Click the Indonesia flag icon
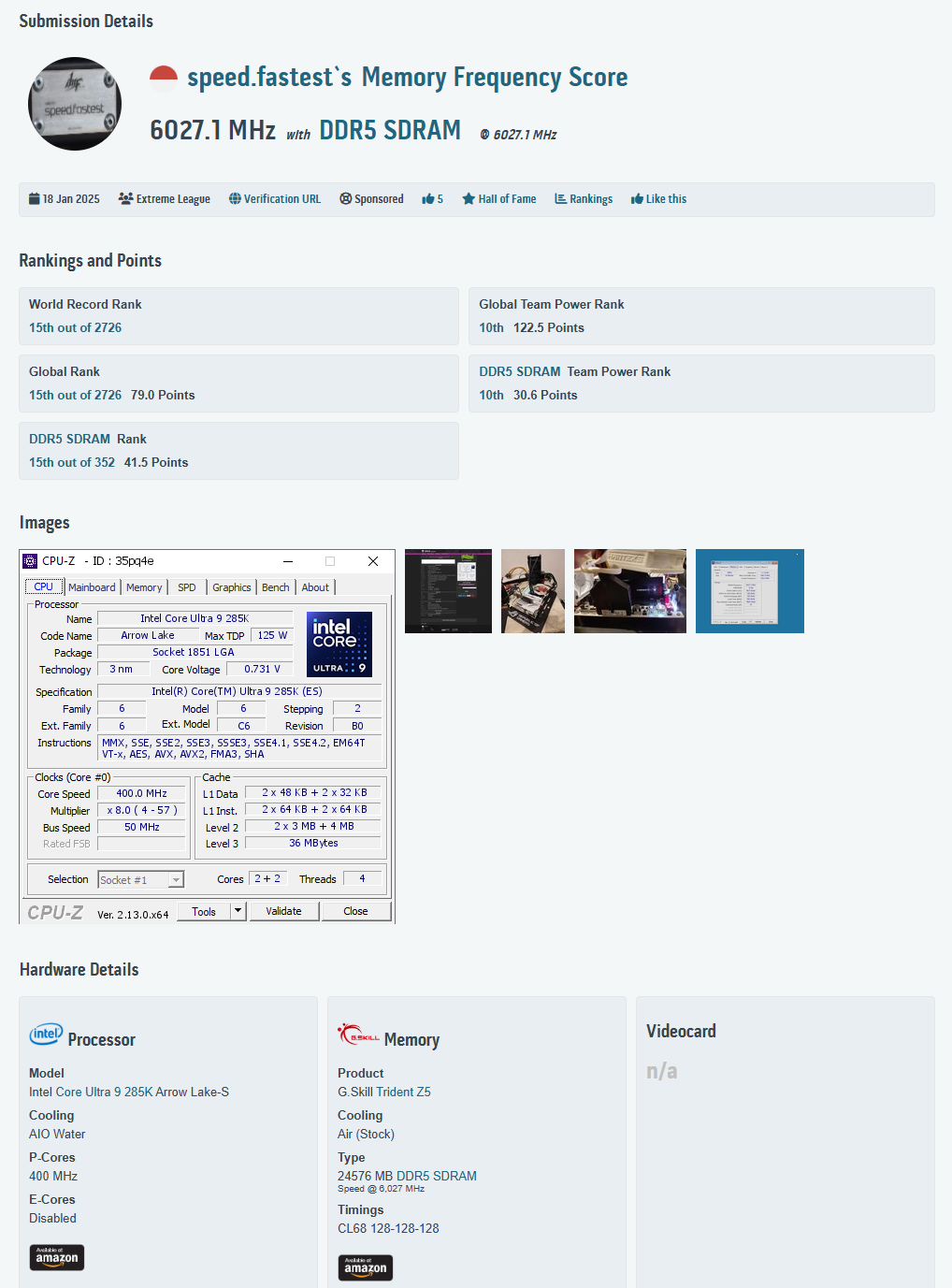952x1288 pixels. click(164, 79)
